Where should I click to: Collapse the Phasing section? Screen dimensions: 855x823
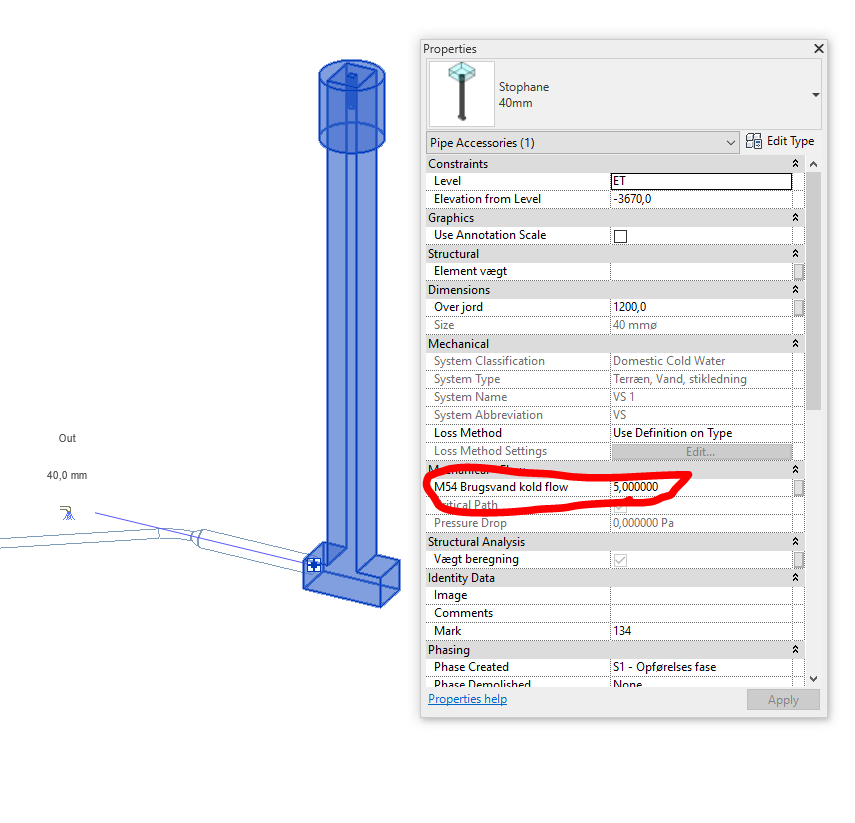pos(796,649)
